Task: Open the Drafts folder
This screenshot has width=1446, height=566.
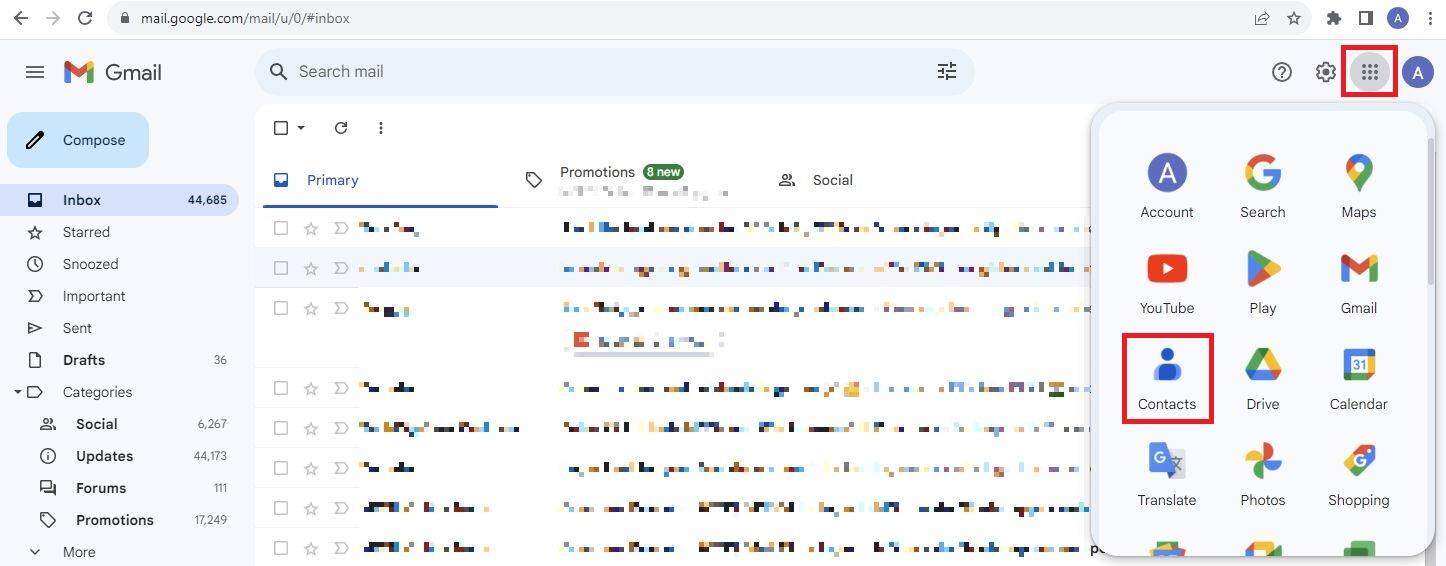Action: 84,360
